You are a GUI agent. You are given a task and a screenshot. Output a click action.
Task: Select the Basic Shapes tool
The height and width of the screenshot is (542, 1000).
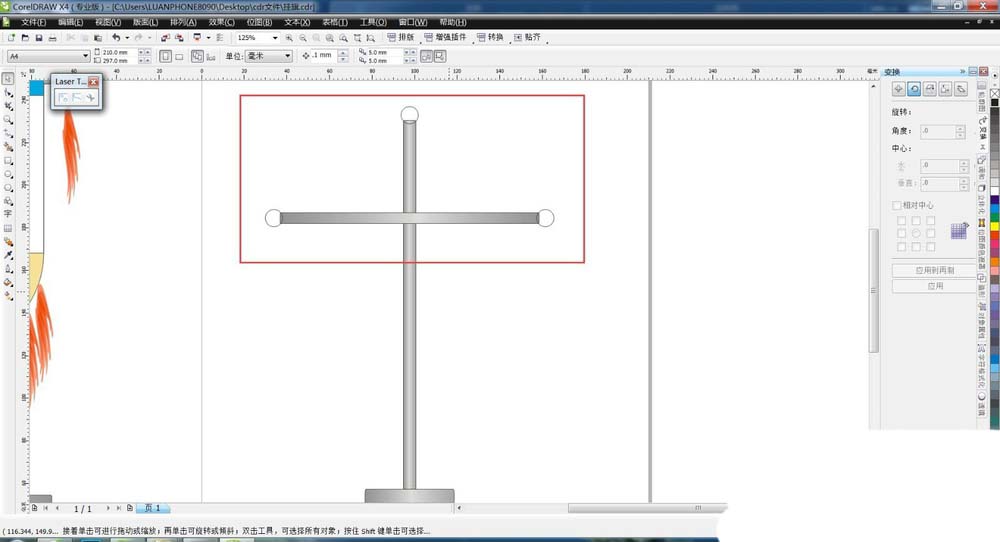coord(8,201)
